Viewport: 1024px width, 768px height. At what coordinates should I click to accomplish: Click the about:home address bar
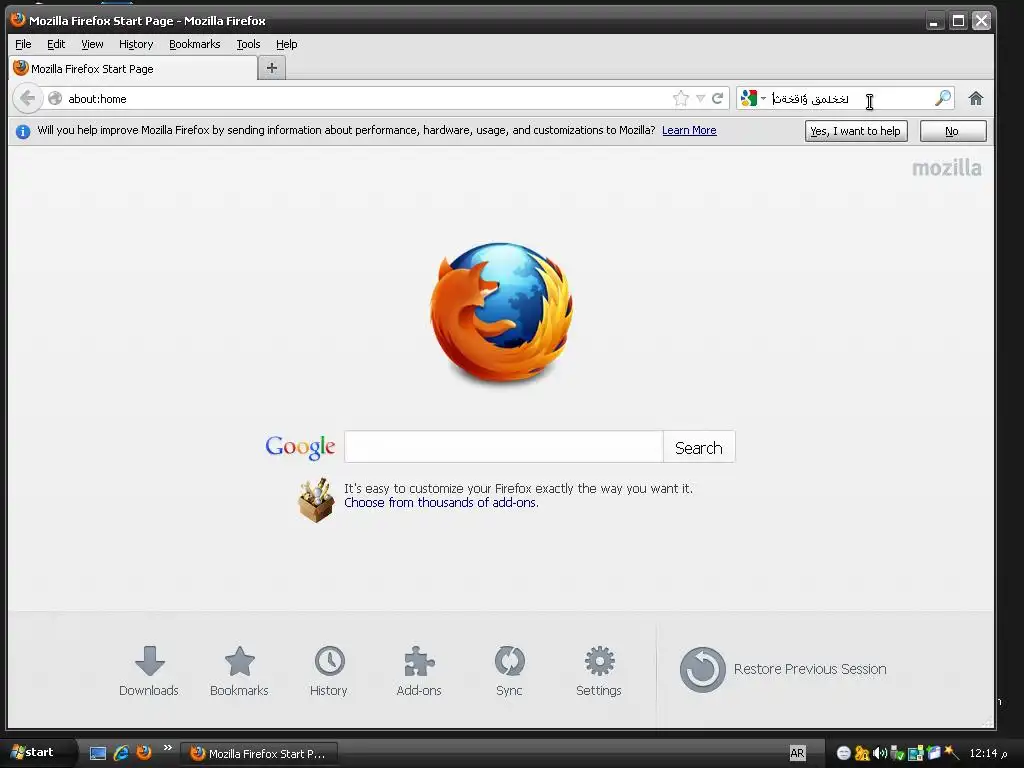[366, 99]
